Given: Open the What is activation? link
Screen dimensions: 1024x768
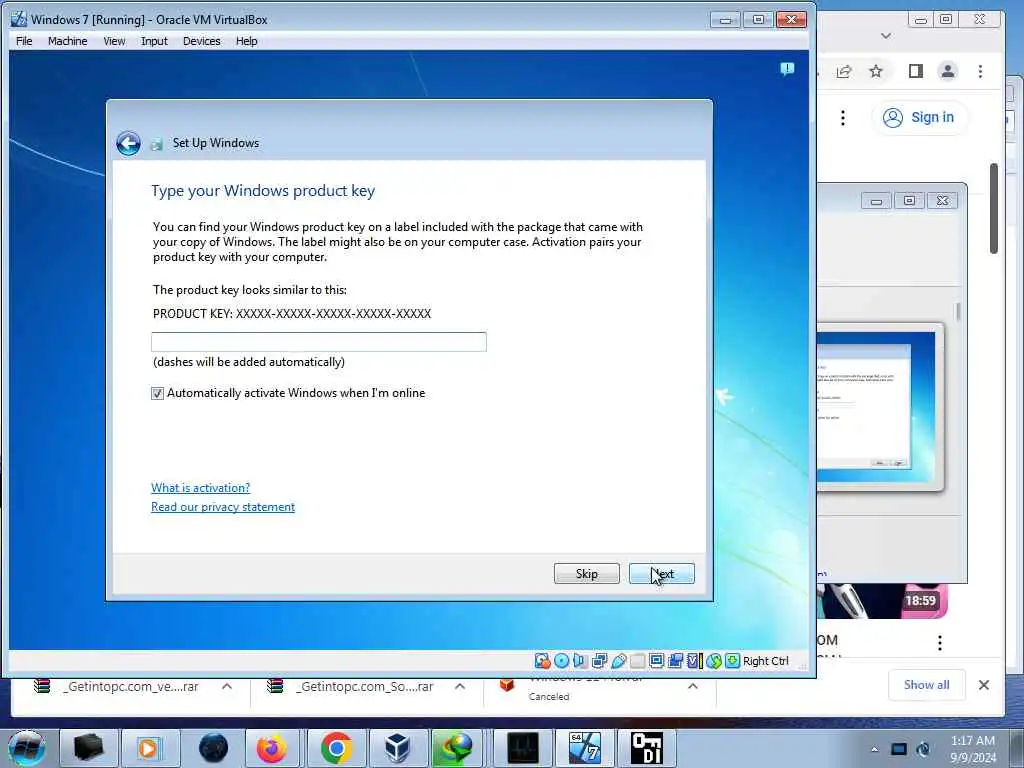Looking at the screenshot, I should pyautogui.click(x=200, y=488).
